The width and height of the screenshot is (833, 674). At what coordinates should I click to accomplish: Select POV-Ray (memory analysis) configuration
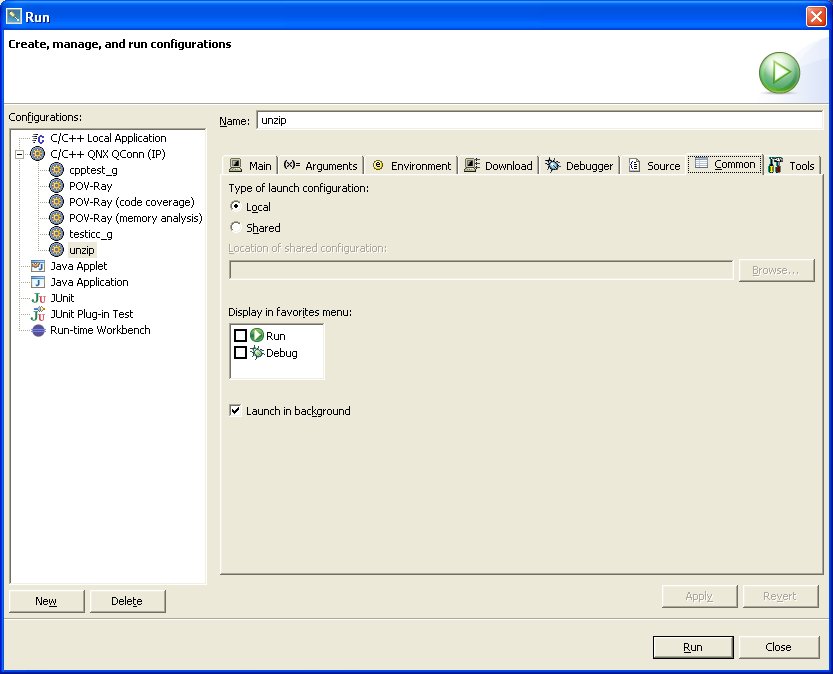pos(135,218)
